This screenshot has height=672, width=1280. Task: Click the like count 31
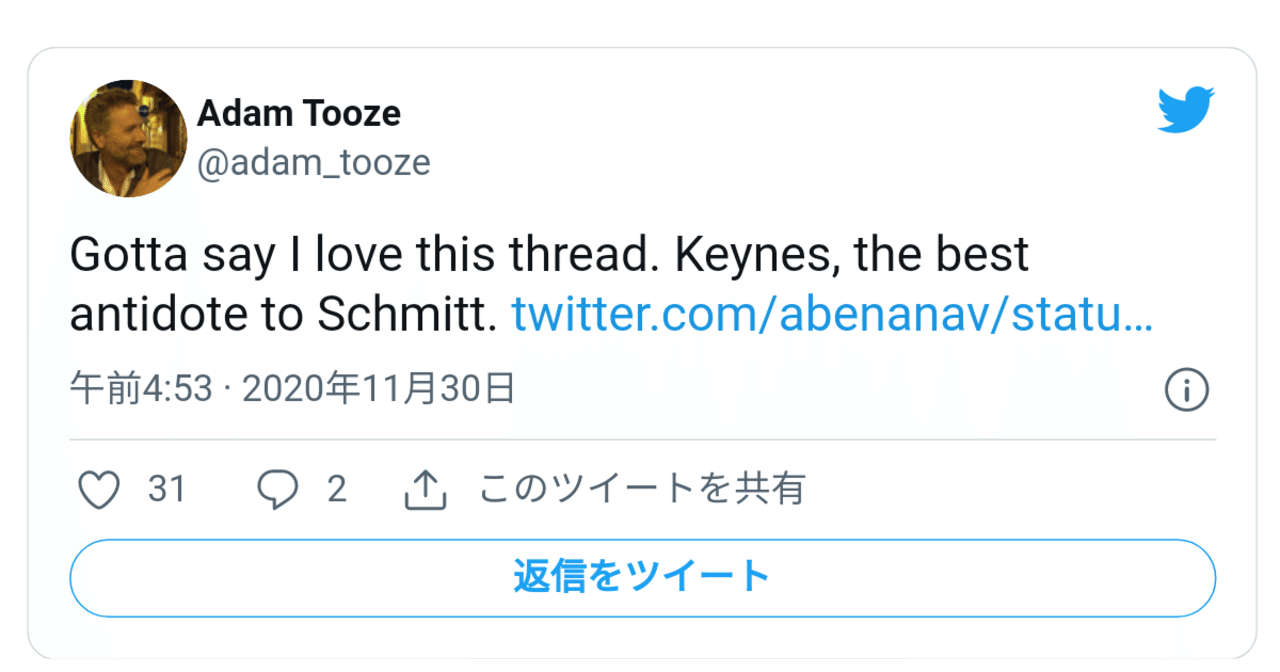click(x=167, y=490)
